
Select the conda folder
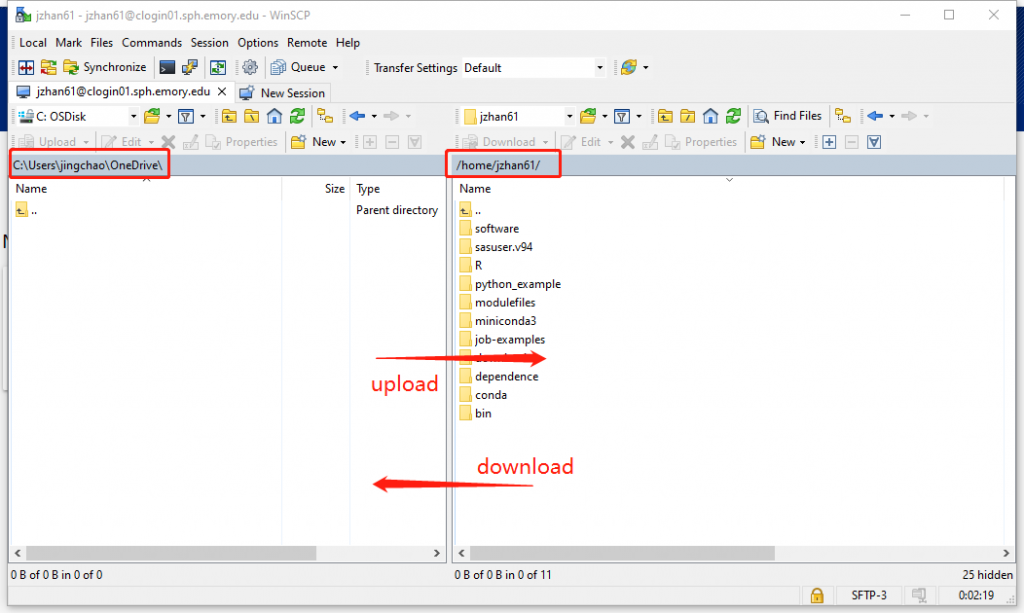(483, 395)
